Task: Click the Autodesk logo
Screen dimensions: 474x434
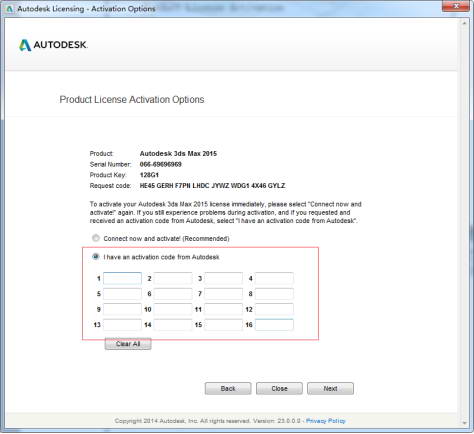Action: pos(53,45)
